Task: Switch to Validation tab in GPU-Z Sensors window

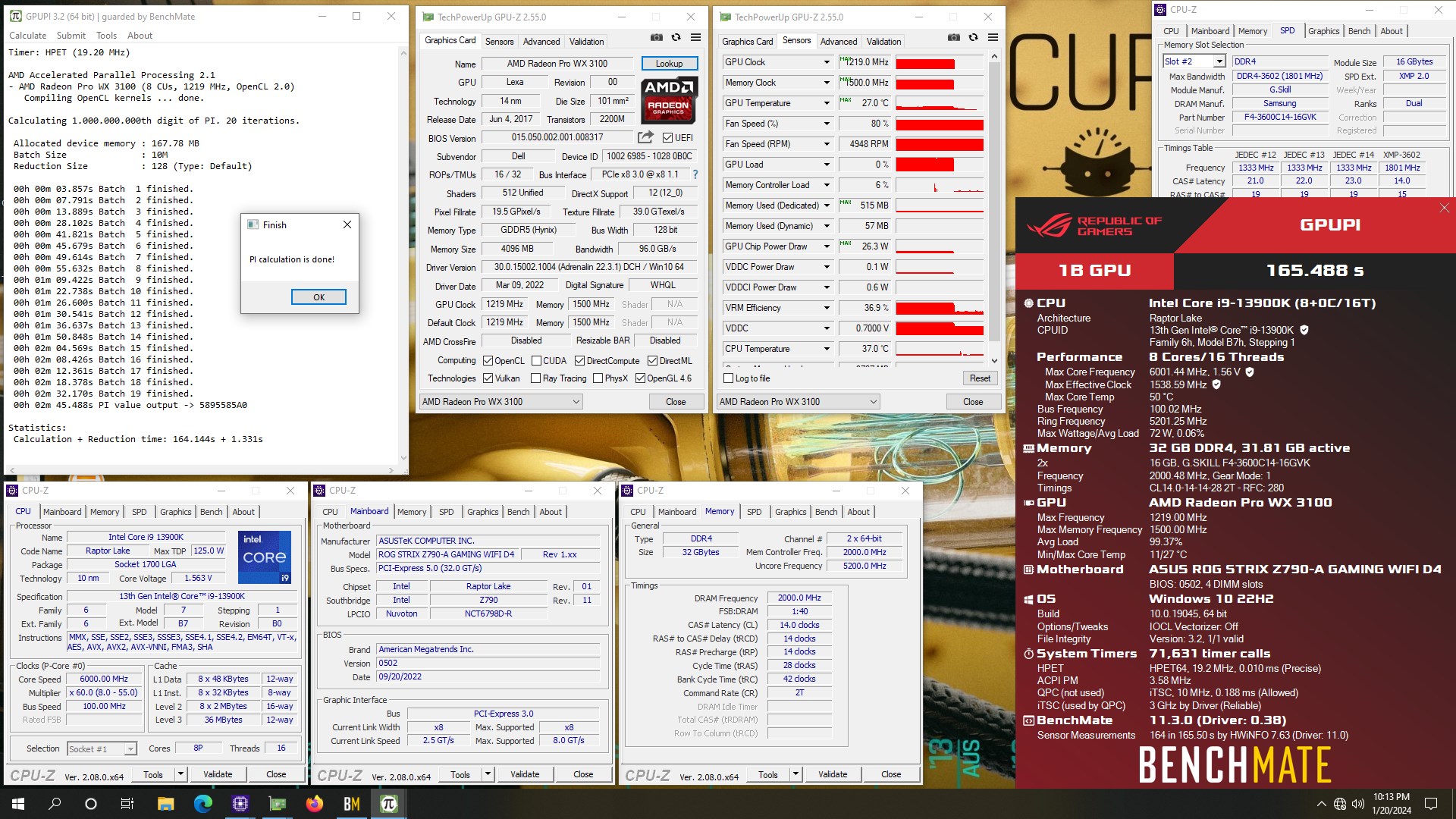Action: click(883, 42)
